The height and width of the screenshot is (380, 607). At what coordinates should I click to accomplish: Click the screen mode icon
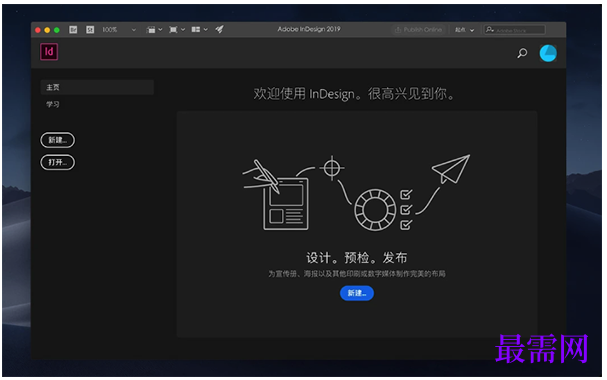(173, 30)
